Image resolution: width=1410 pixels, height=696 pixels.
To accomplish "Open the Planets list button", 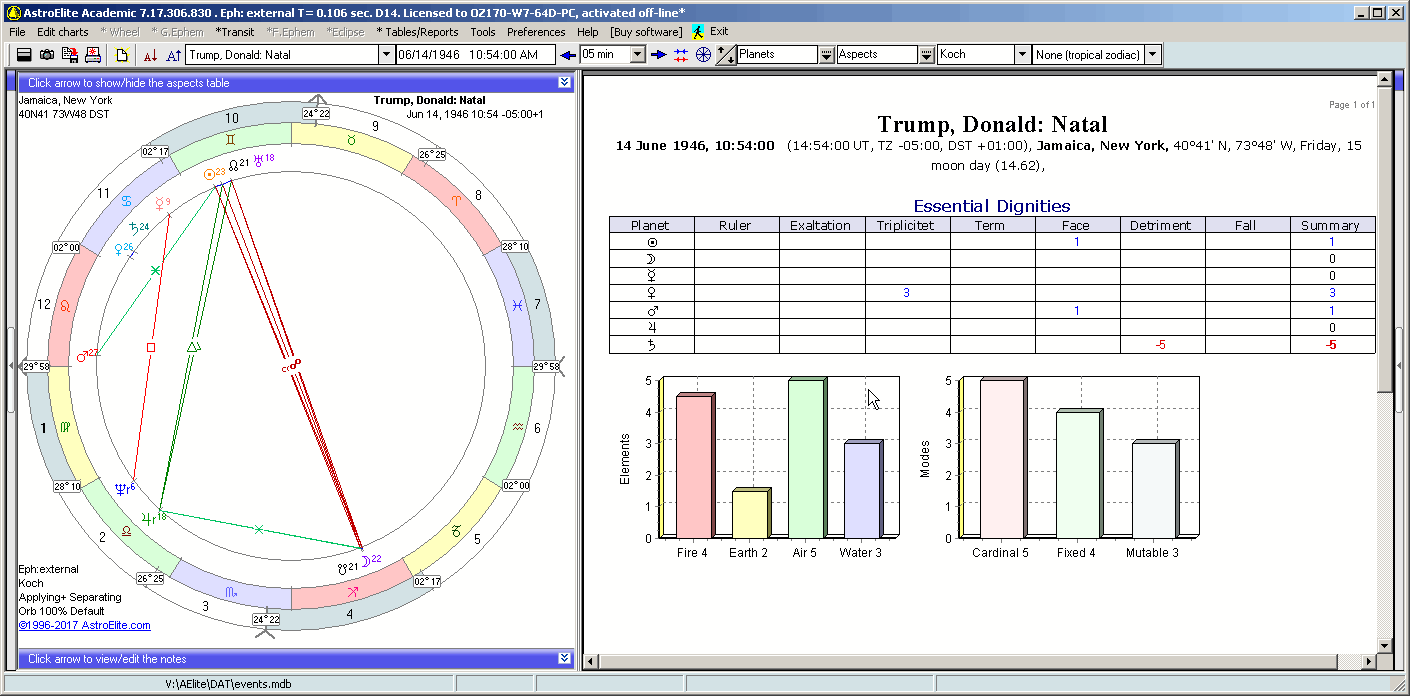I will [827, 54].
